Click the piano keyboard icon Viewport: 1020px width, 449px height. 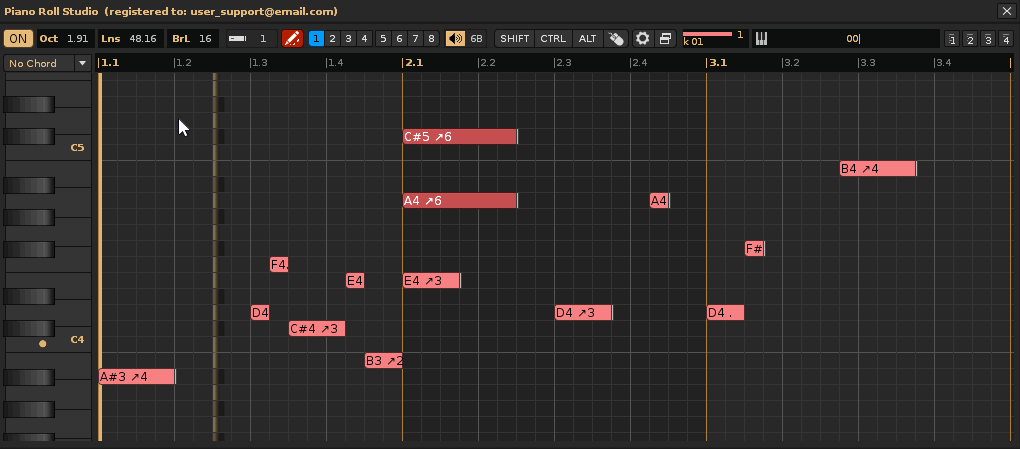(761, 39)
